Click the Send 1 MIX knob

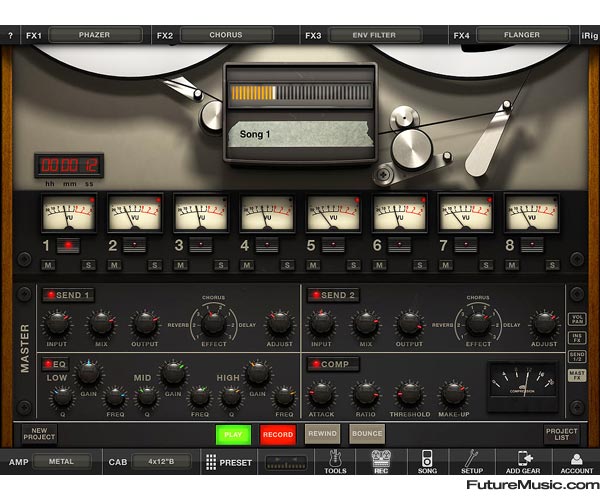point(101,324)
